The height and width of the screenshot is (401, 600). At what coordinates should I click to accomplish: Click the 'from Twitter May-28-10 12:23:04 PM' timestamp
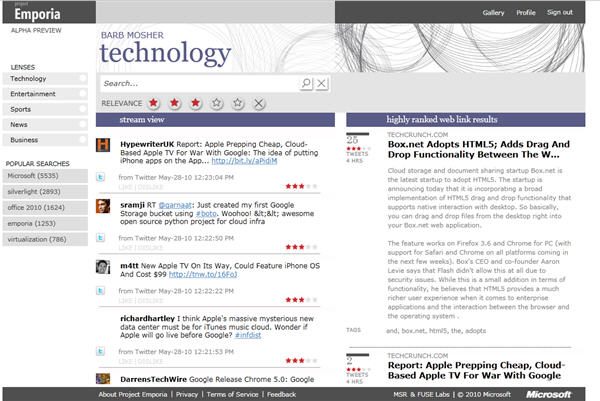click(x=176, y=177)
